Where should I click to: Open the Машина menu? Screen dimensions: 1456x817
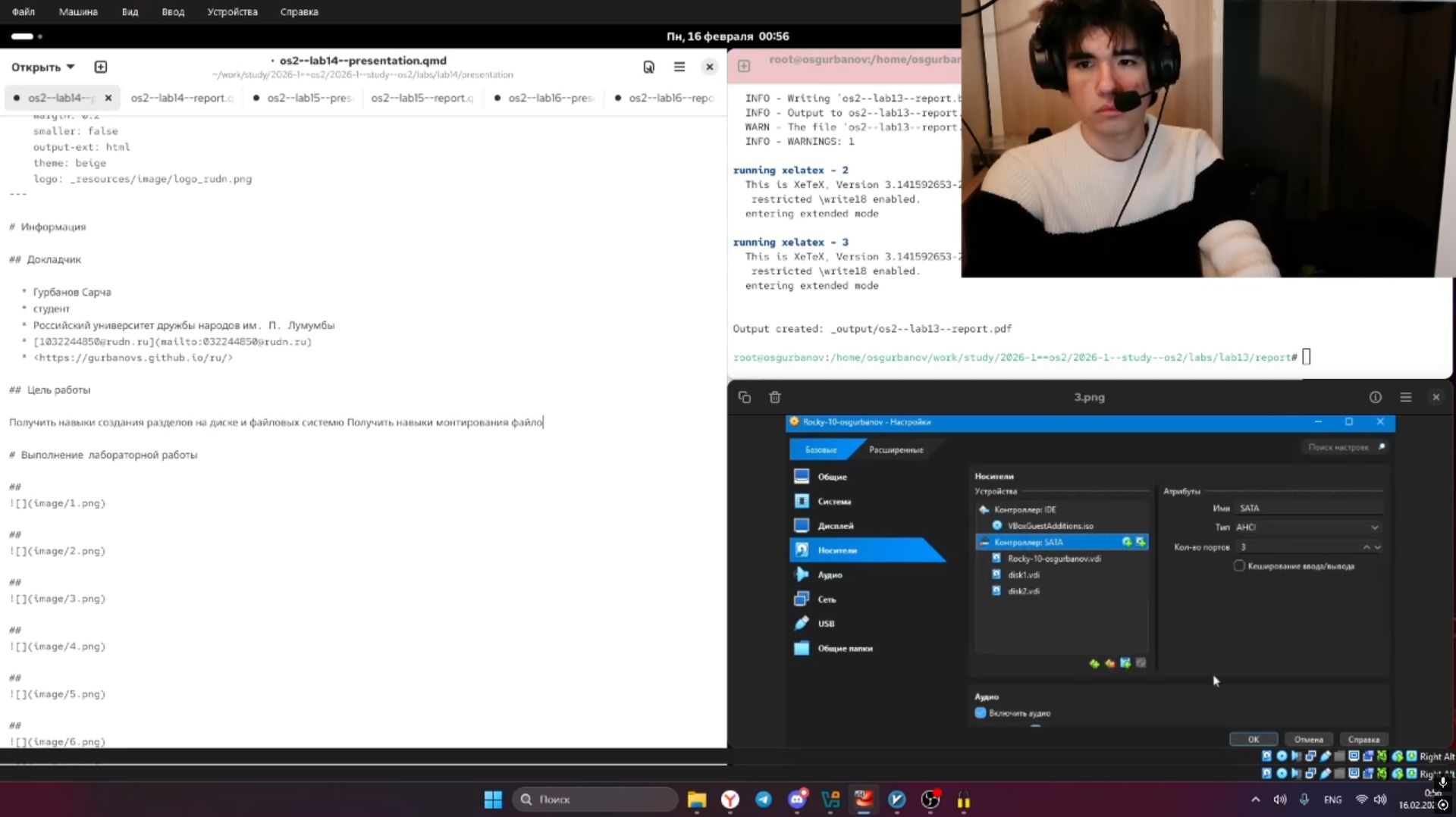point(78,12)
